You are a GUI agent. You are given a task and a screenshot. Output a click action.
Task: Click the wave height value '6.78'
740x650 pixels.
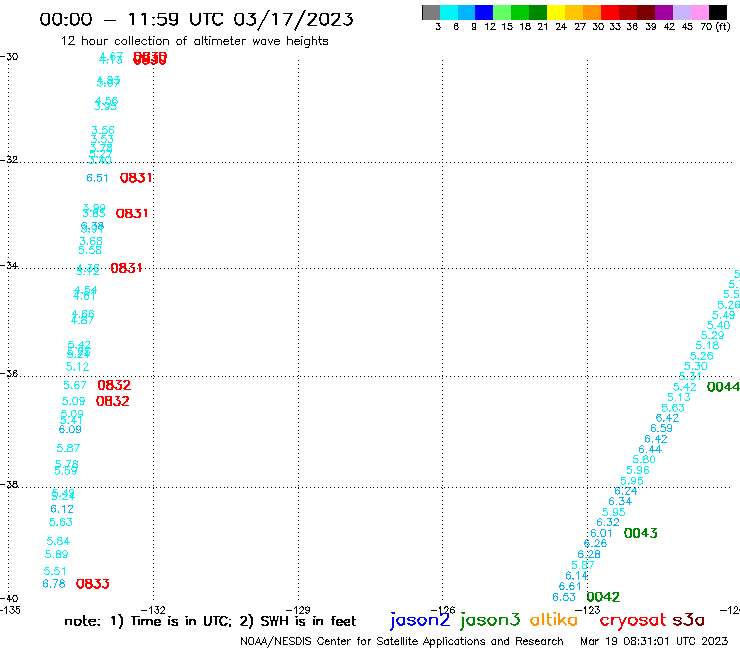54,584
